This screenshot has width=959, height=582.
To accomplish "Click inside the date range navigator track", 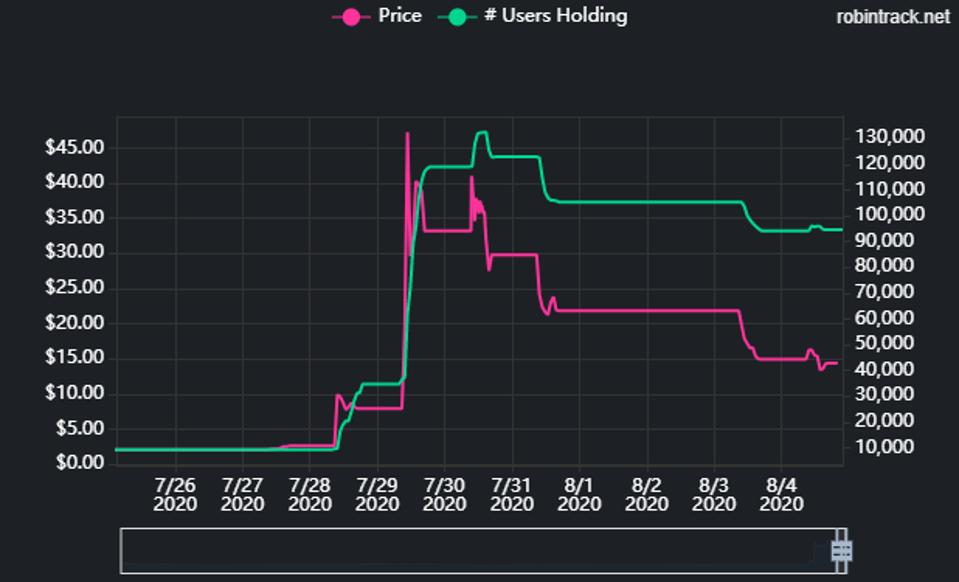I will [x=470, y=551].
